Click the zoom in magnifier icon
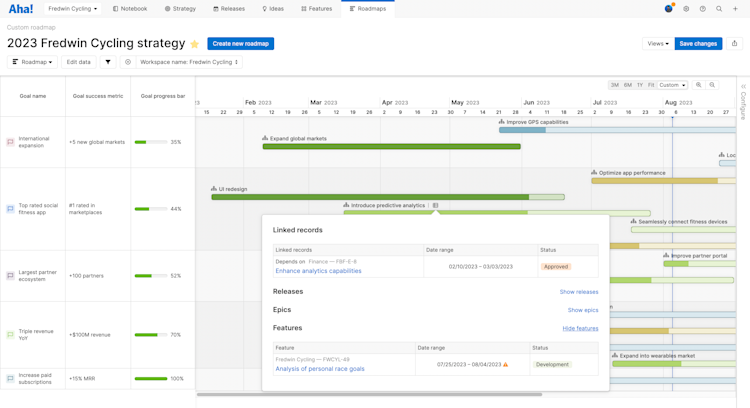This screenshot has height=408, width=750. 699,85
